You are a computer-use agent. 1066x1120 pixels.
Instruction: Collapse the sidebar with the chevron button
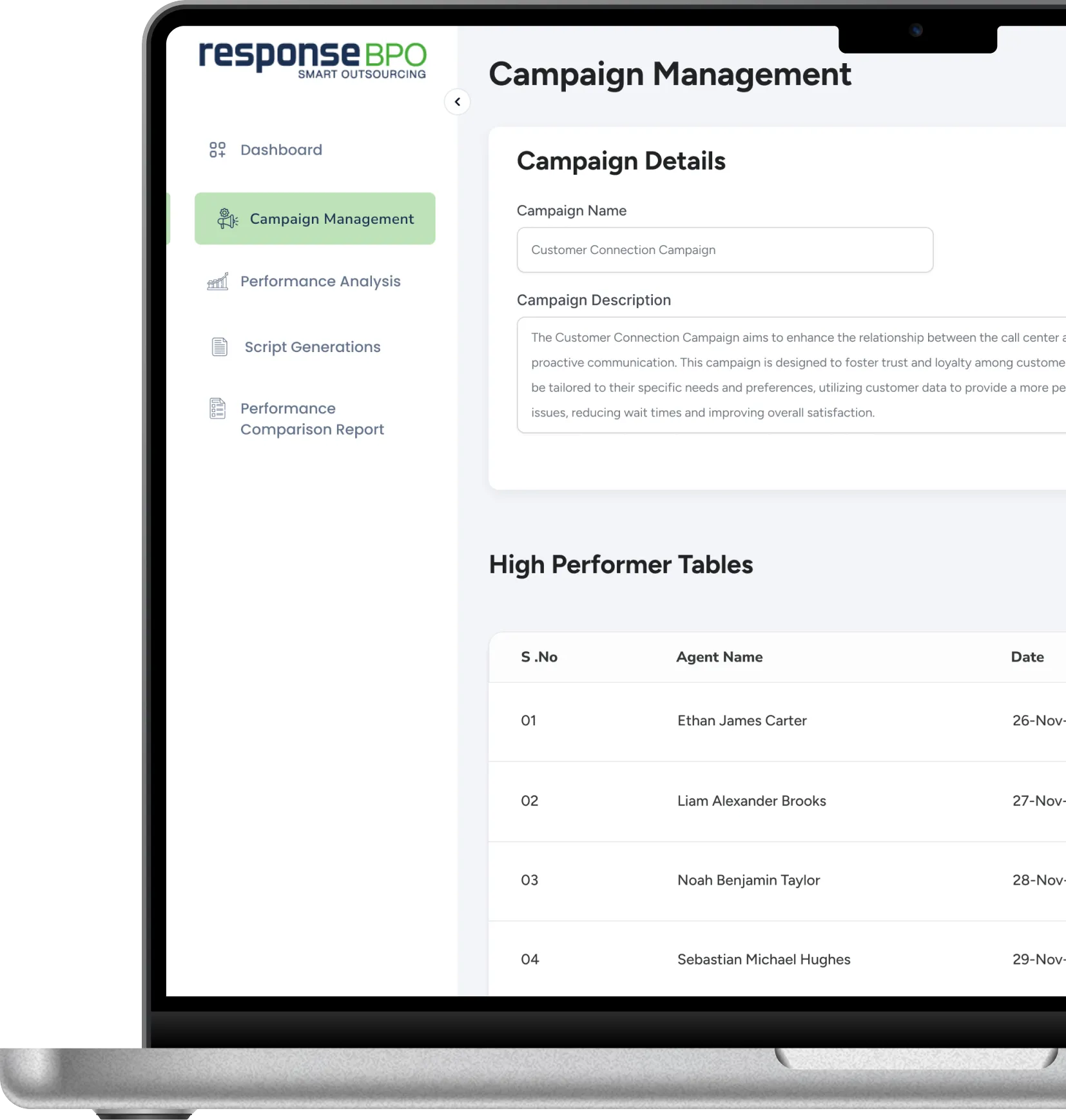pos(457,102)
